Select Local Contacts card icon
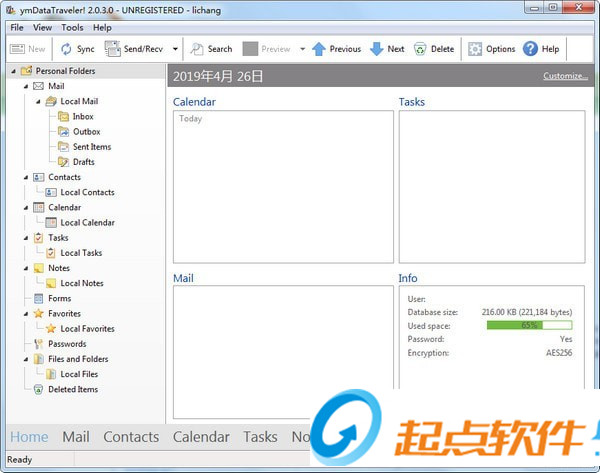Viewport: 600px width, 473px height. coord(51,192)
